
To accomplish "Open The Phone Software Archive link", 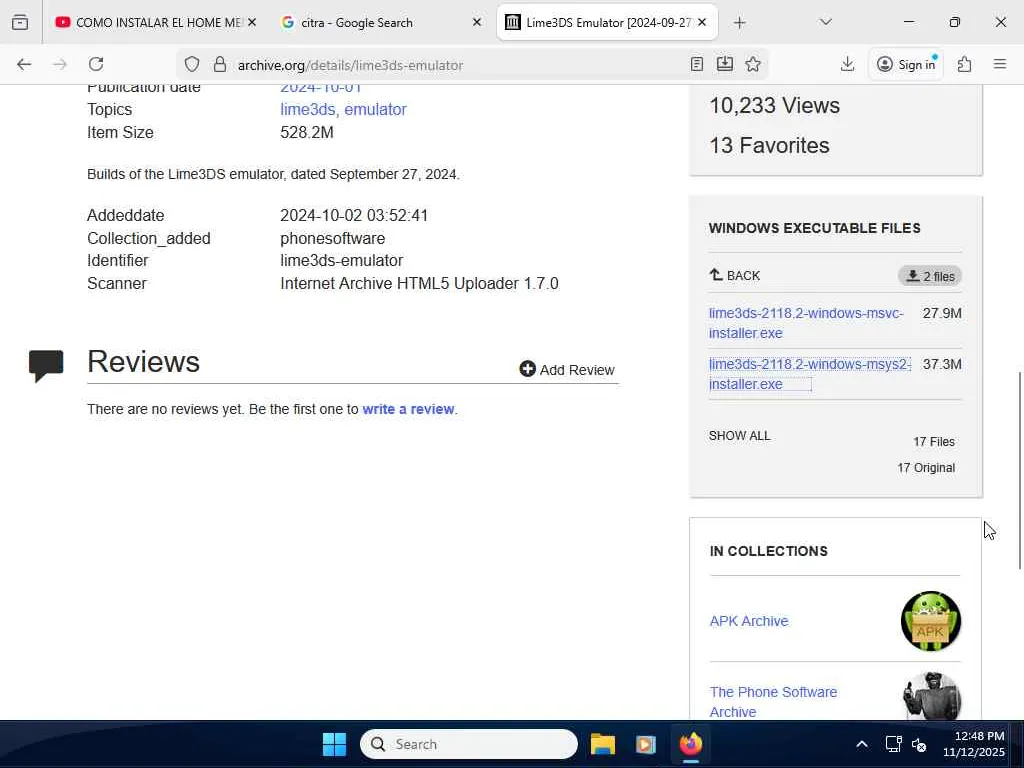I will (773, 701).
